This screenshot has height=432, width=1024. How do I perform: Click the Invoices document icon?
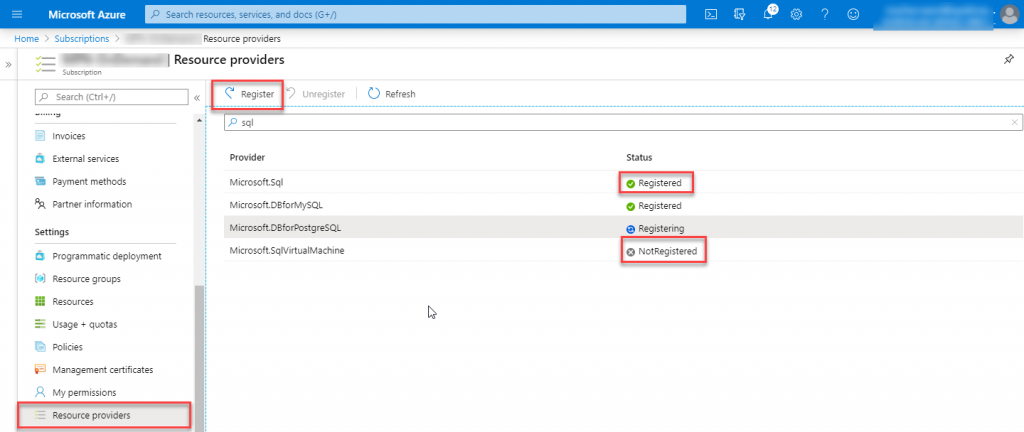tap(40, 136)
